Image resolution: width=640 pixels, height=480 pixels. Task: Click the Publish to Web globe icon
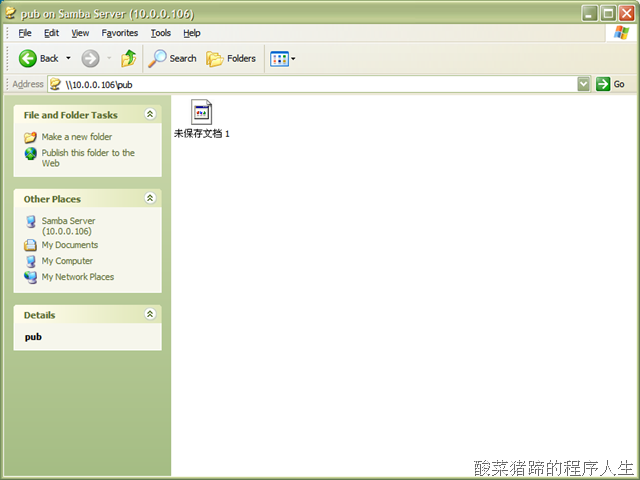pos(31,153)
